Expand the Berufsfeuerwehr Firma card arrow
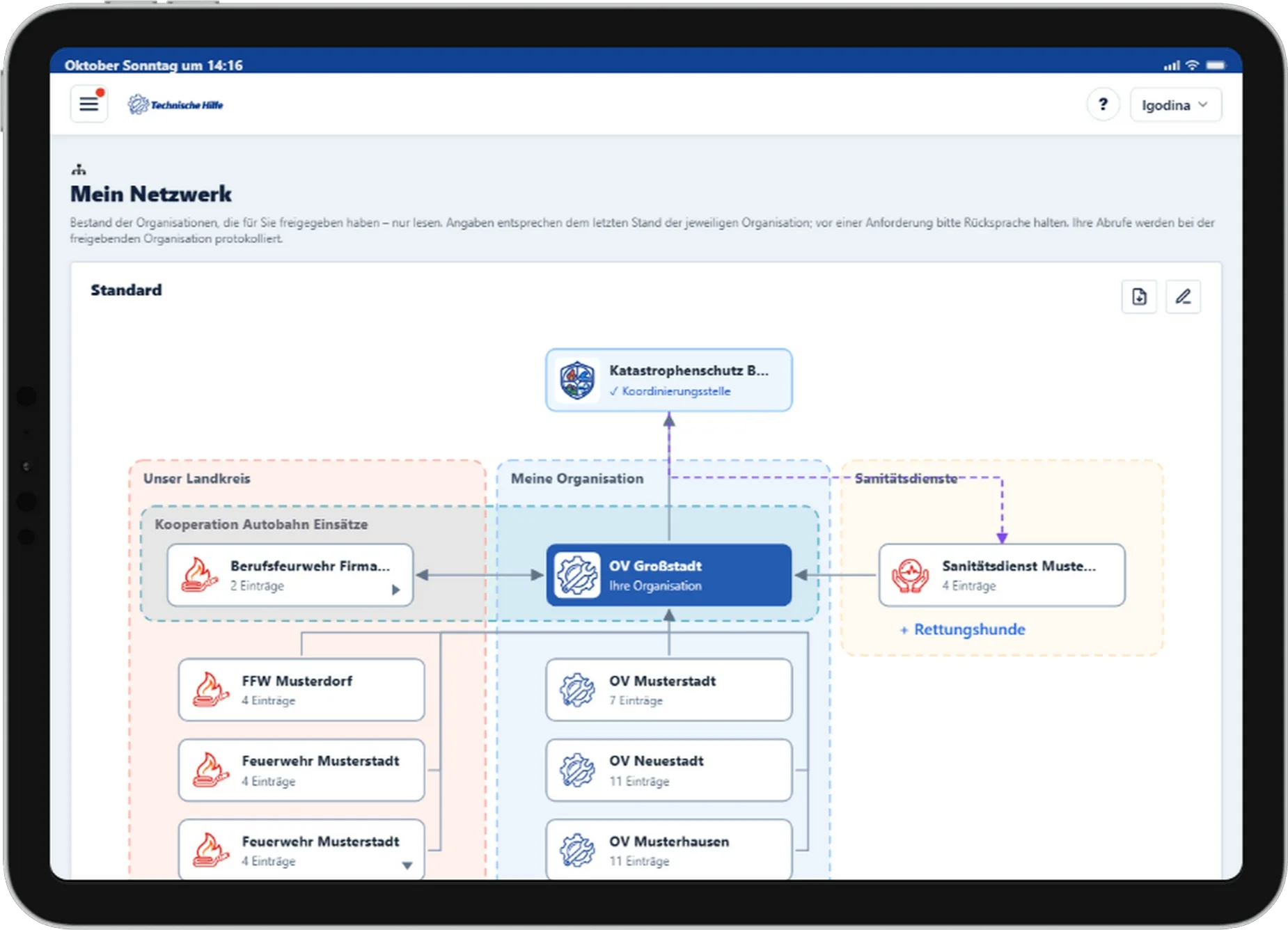This screenshot has height=930, width=1288. tap(396, 590)
